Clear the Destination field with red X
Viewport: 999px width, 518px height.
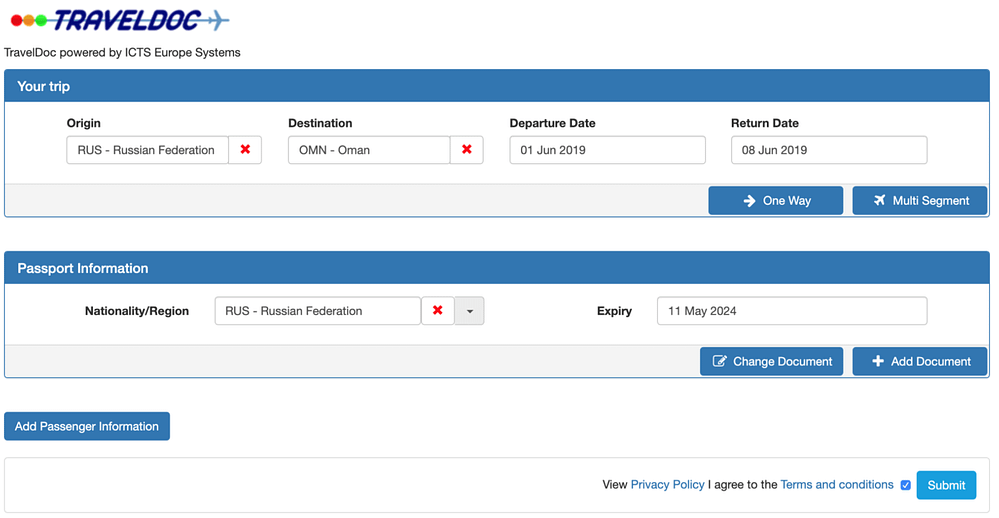pyautogui.click(x=466, y=150)
